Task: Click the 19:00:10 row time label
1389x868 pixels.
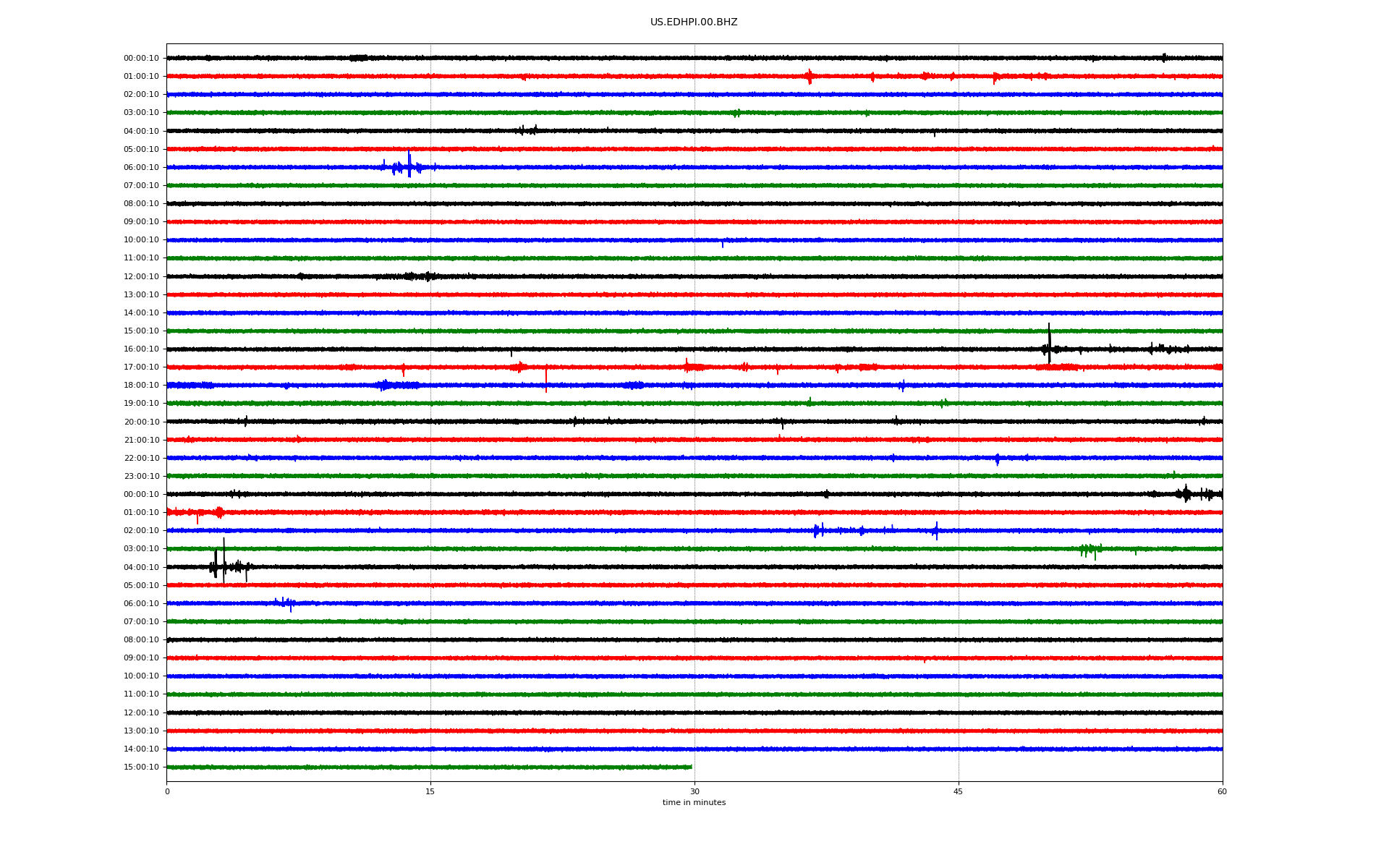Action: (x=141, y=404)
